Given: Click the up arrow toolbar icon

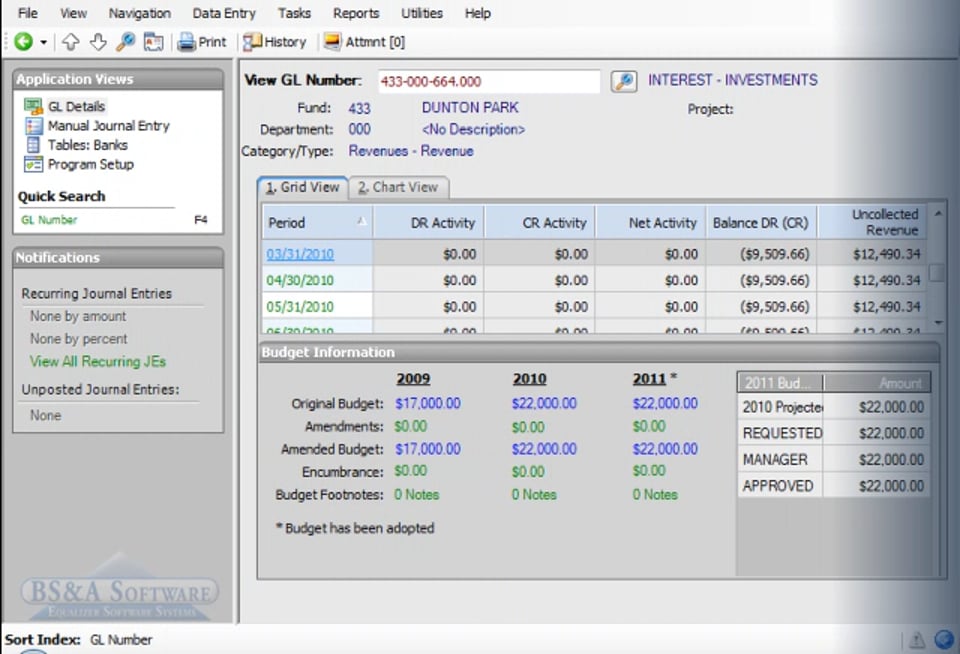Looking at the screenshot, I should pyautogui.click(x=71, y=42).
